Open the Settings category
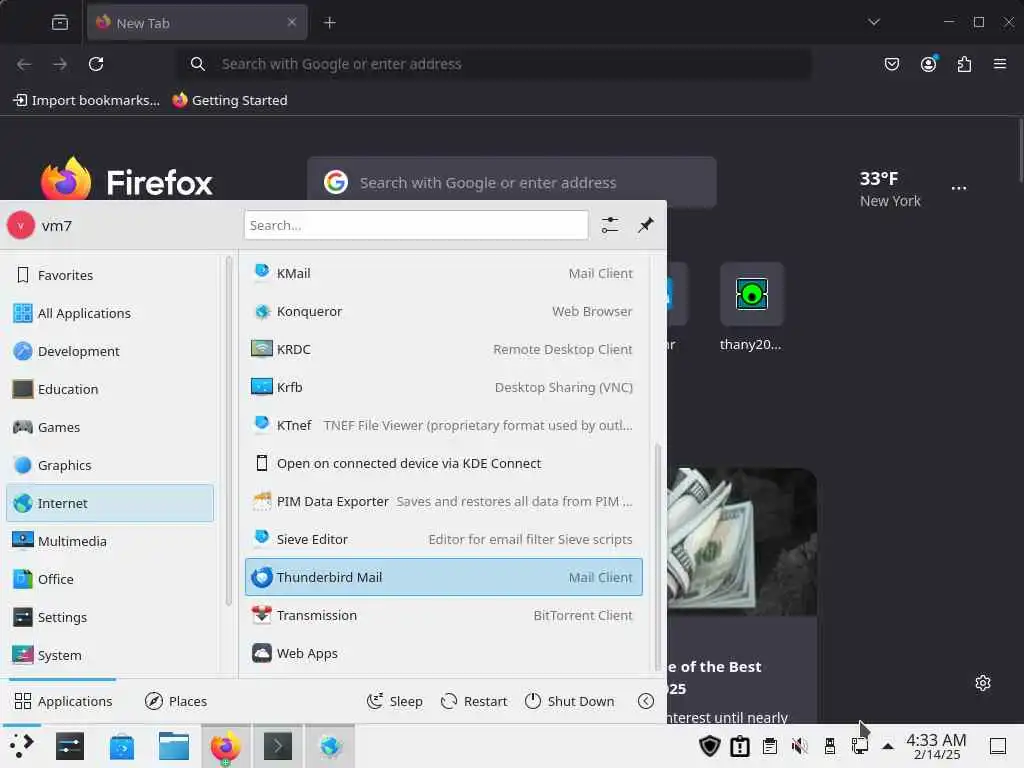The height and width of the screenshot is (768, 1024). coord(110,617)
